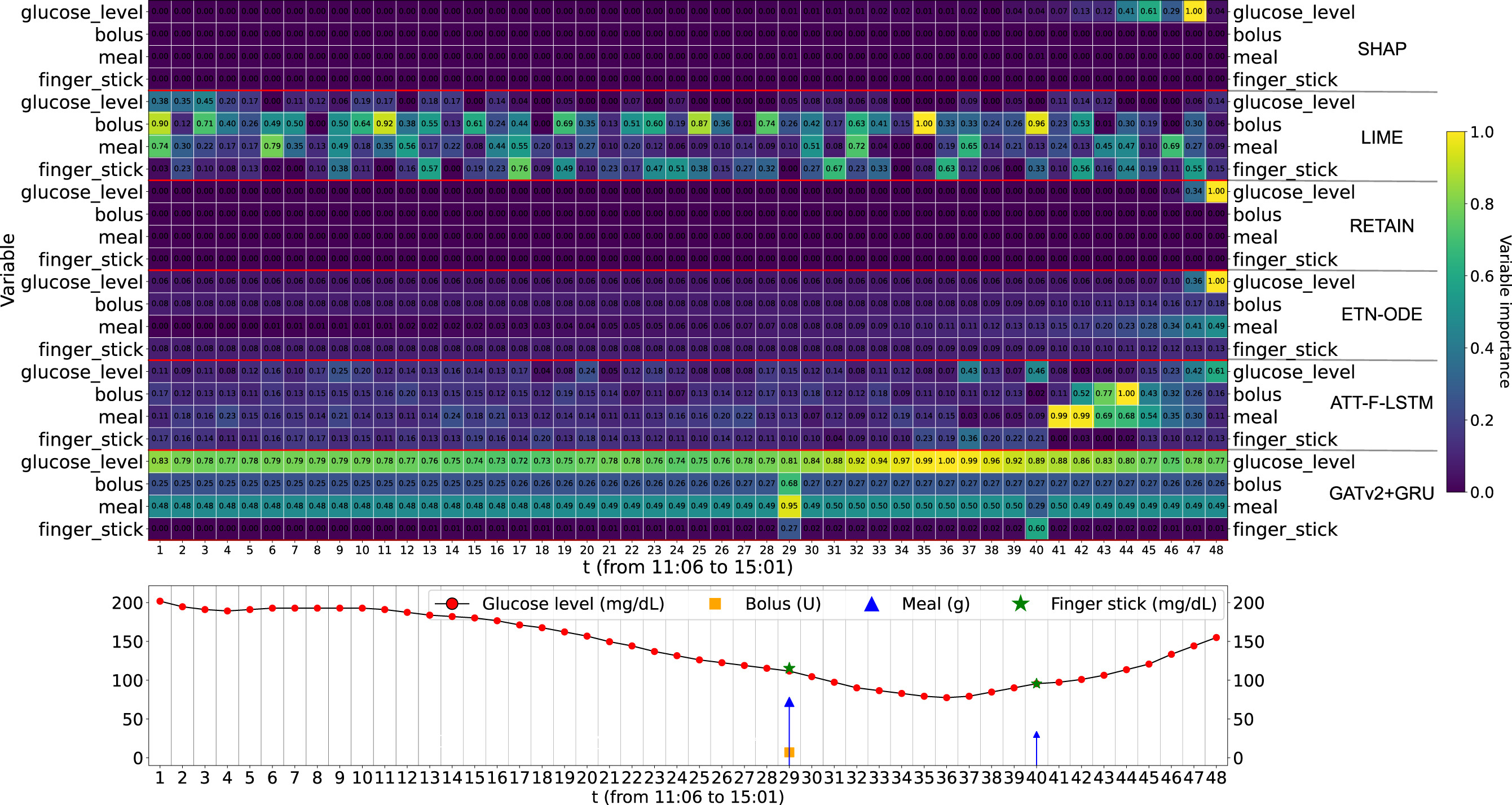Image resolution: width=1512 pixels, height=805 pixels.
Task: Click the green Finger stick legend star
Action: pyautogui.click(x=1021, y=604)
